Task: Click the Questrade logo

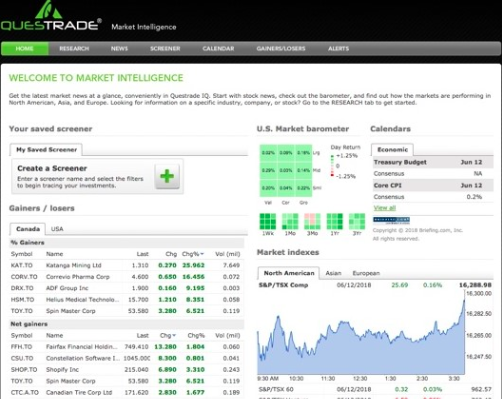Action: pos(51,16)
